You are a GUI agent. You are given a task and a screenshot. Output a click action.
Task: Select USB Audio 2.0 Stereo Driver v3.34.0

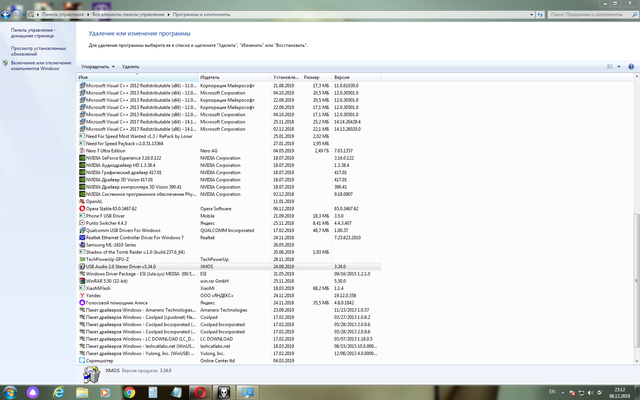pos(229,267)
